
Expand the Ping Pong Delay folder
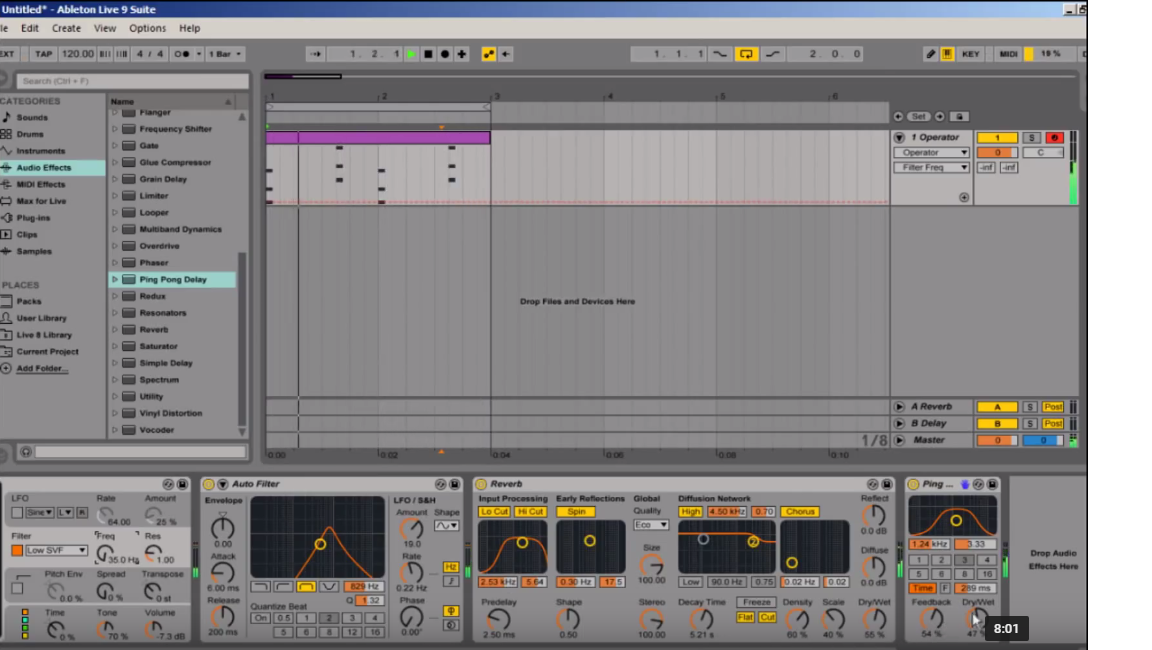[x=115, y=279]
